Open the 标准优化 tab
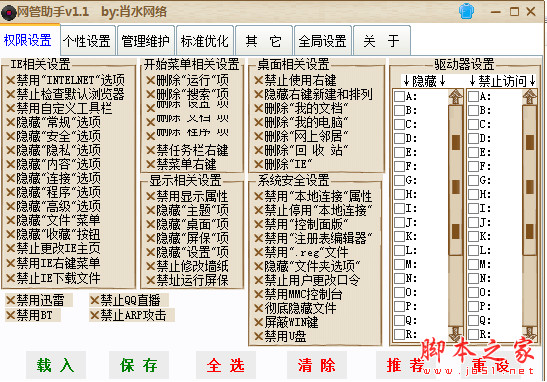The image size is (547, 382). coord(205,41)
